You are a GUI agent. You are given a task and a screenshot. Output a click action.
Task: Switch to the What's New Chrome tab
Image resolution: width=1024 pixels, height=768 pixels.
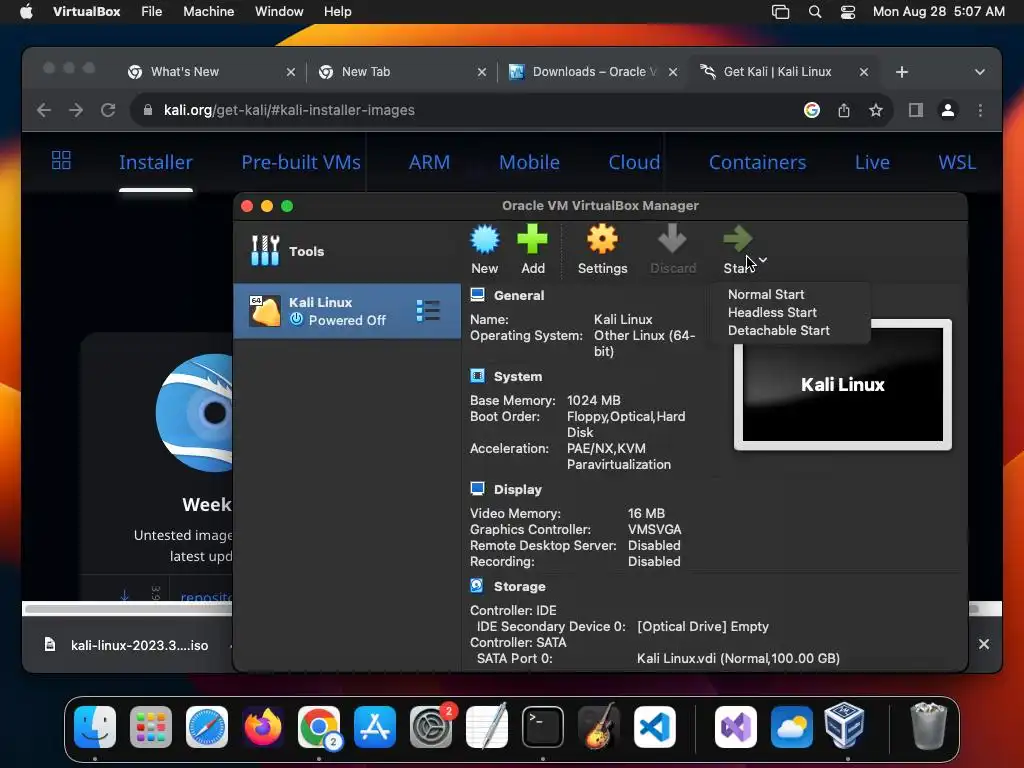[x=210, y=72]
